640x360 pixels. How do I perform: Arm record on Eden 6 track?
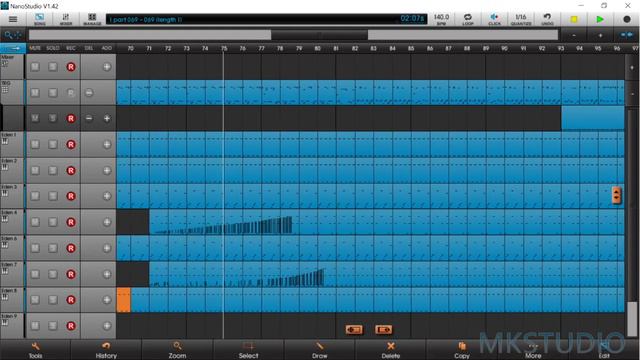(x=71, y=248)
